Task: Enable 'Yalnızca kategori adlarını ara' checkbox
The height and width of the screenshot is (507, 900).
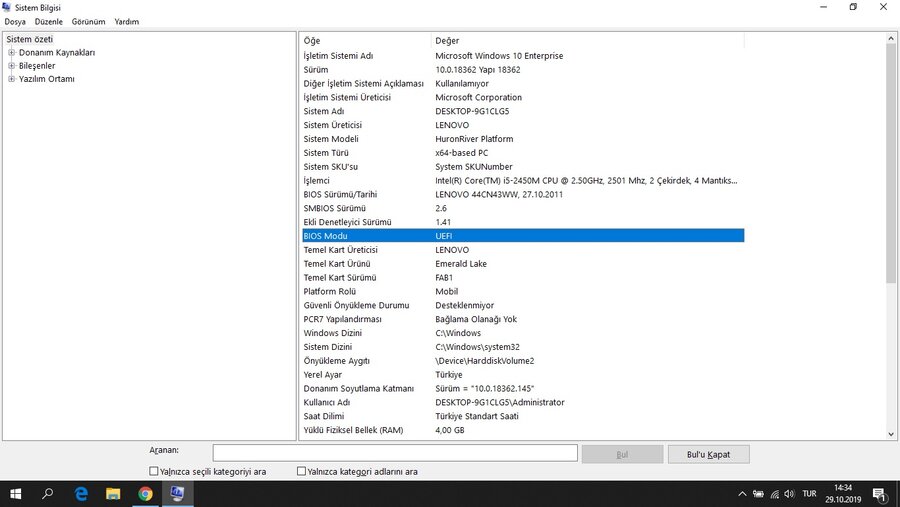Action: [x=301, y=471]
